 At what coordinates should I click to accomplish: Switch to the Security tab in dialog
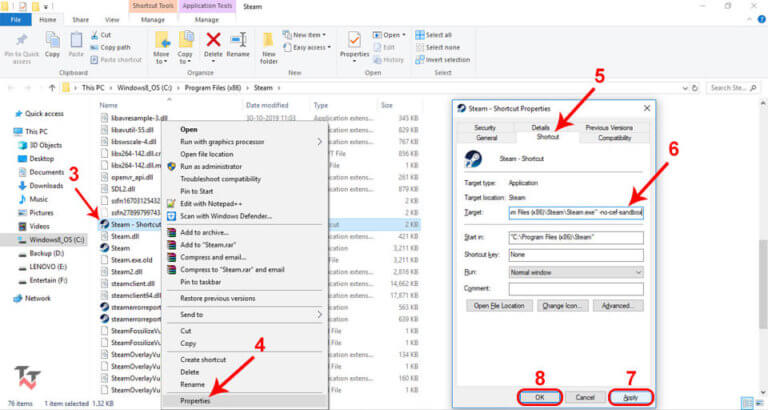484,127
